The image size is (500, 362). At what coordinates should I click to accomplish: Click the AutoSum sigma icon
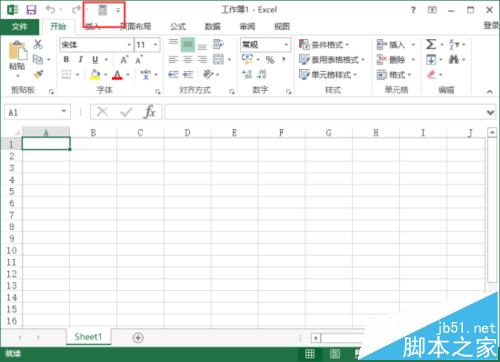pyautogui.click(x=431, y=44)
